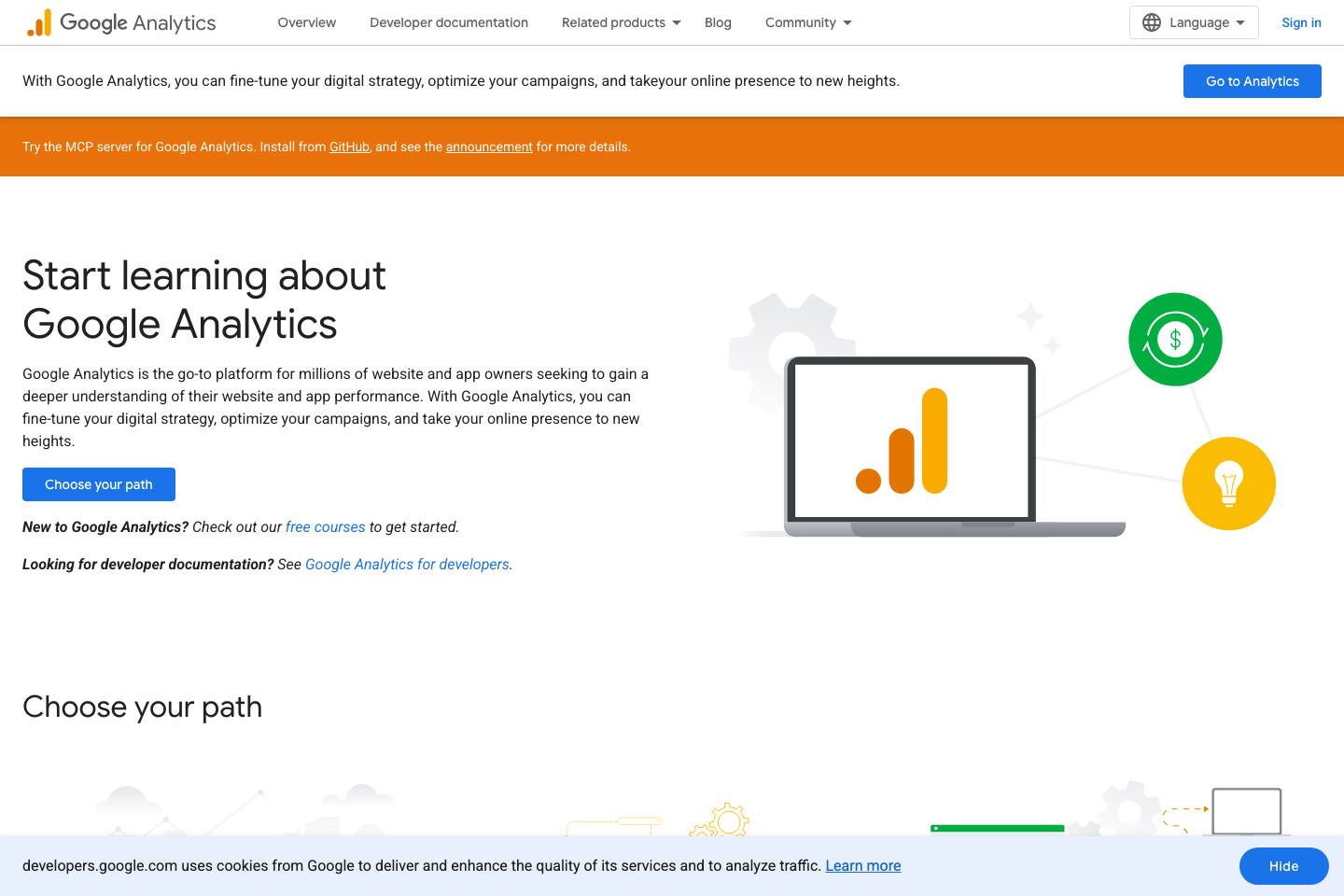
Task: Open the GitHub link in the banner
Action: [349, 147]
